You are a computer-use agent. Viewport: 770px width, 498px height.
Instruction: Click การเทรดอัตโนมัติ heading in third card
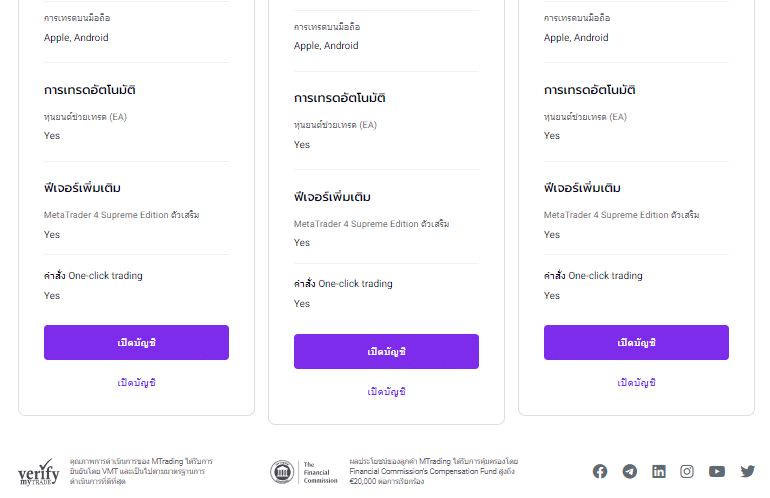pos(589,90)
